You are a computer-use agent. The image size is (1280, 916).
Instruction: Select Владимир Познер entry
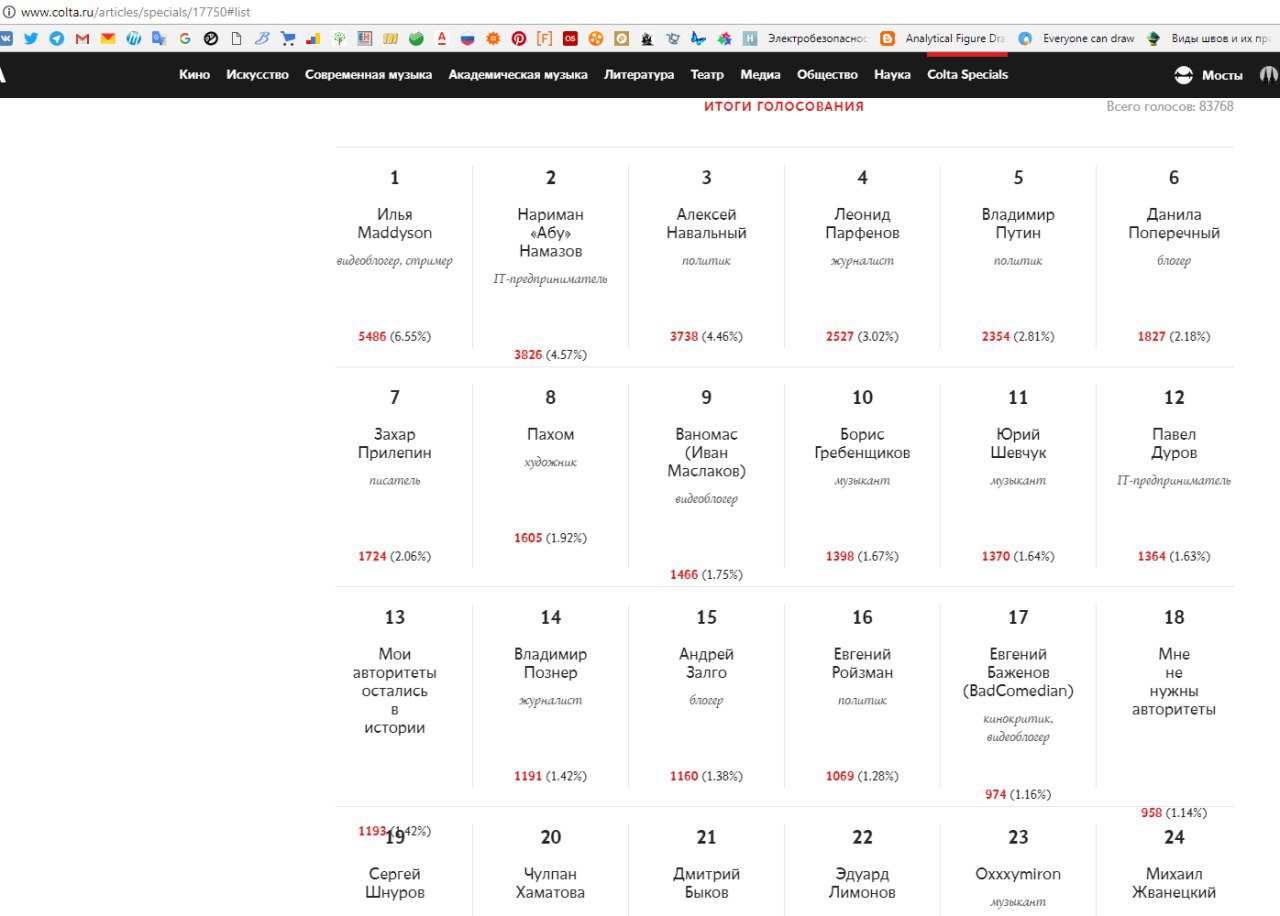tap(550, 664)
